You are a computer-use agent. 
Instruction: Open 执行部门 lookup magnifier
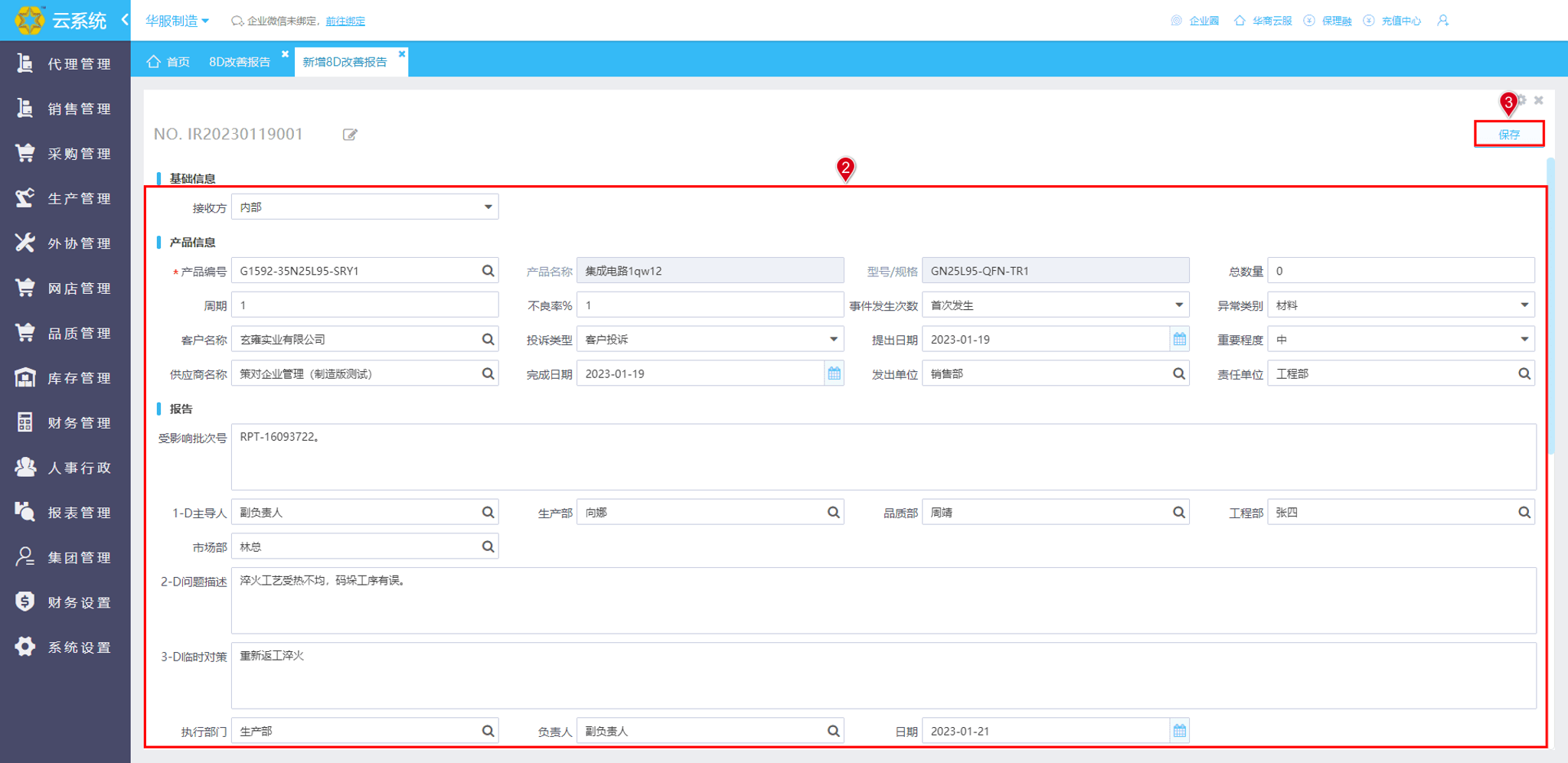[488, 731]
